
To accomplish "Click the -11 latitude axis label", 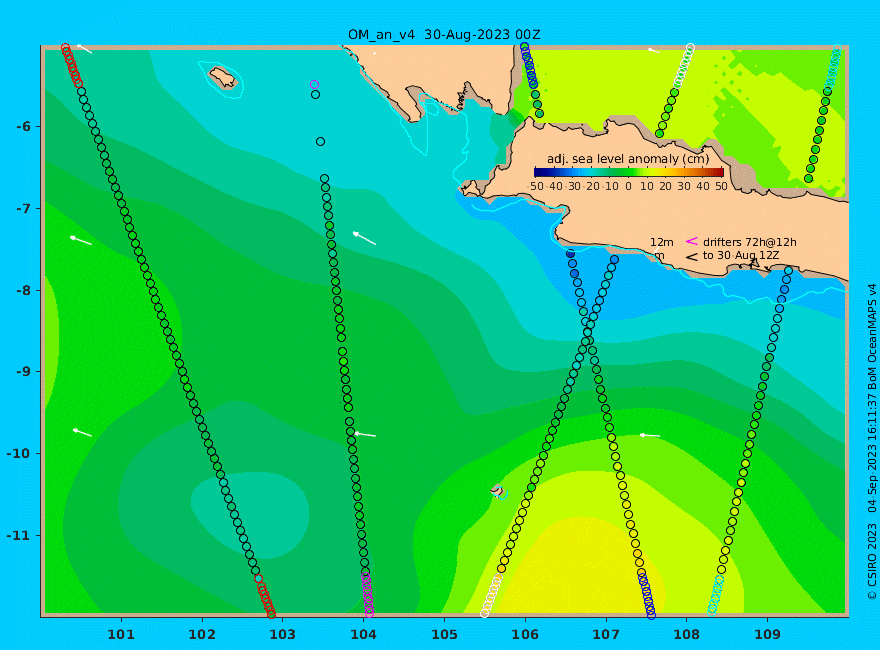I will (20, 535).
